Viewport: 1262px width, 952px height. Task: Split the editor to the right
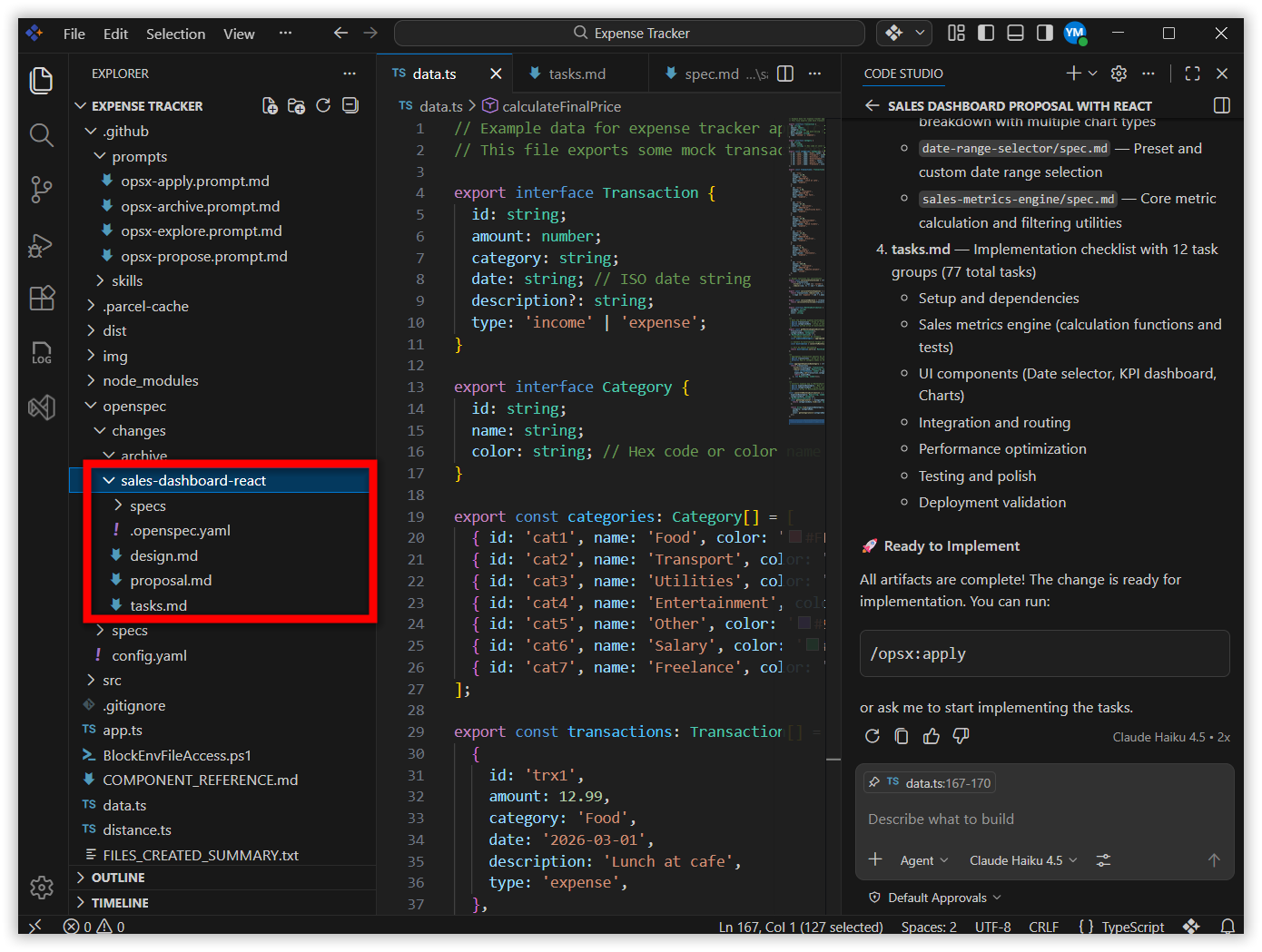[x=786, y=74]
